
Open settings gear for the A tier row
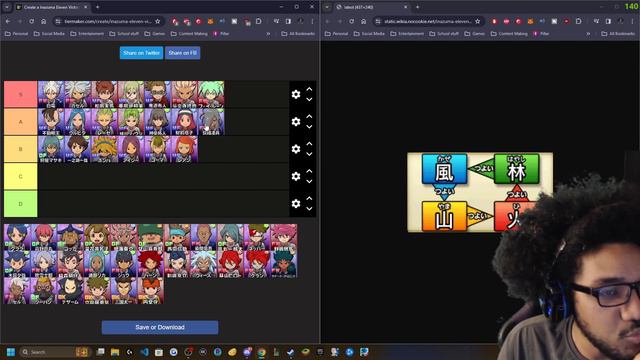tap(296, 122)
